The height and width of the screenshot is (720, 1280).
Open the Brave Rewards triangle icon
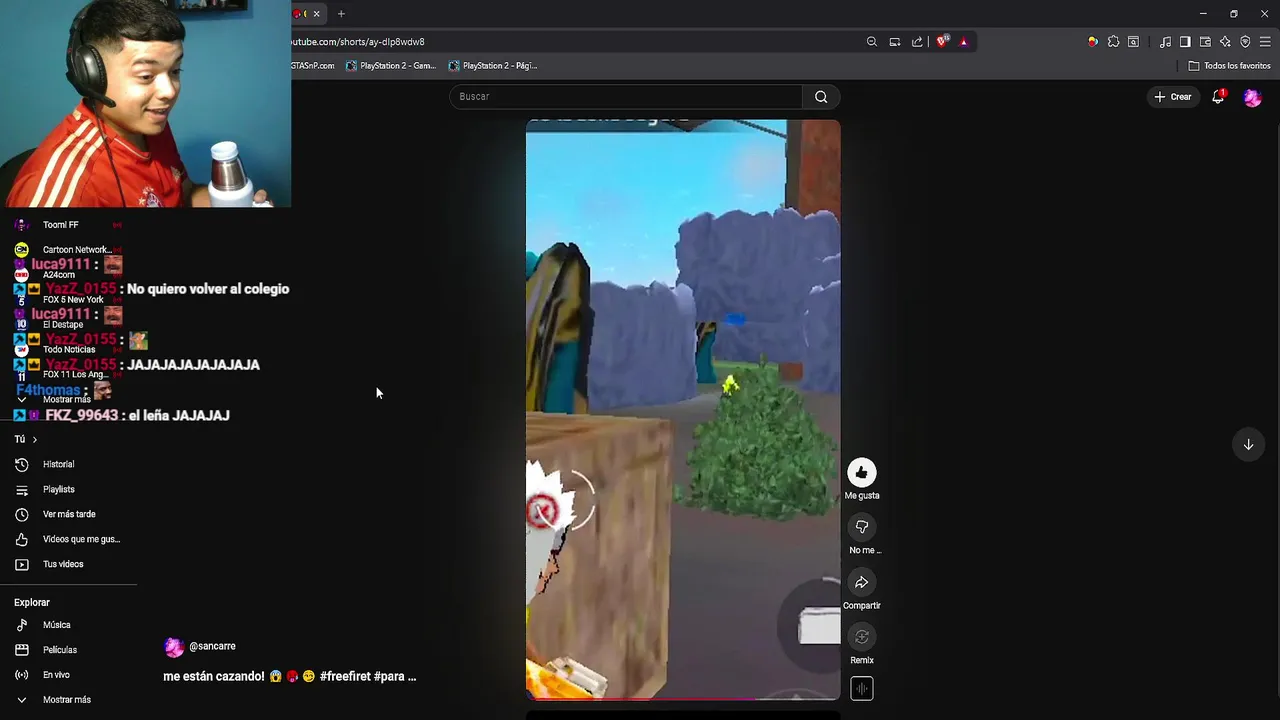click(963, 42)
